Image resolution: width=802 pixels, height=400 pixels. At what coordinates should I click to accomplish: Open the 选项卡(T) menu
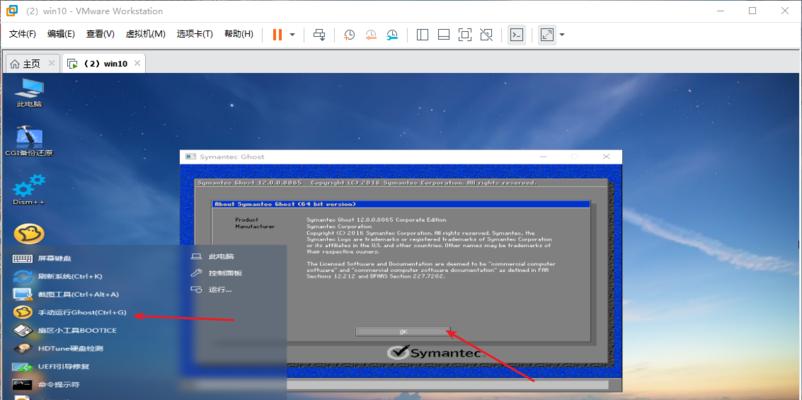click(194, 34)
